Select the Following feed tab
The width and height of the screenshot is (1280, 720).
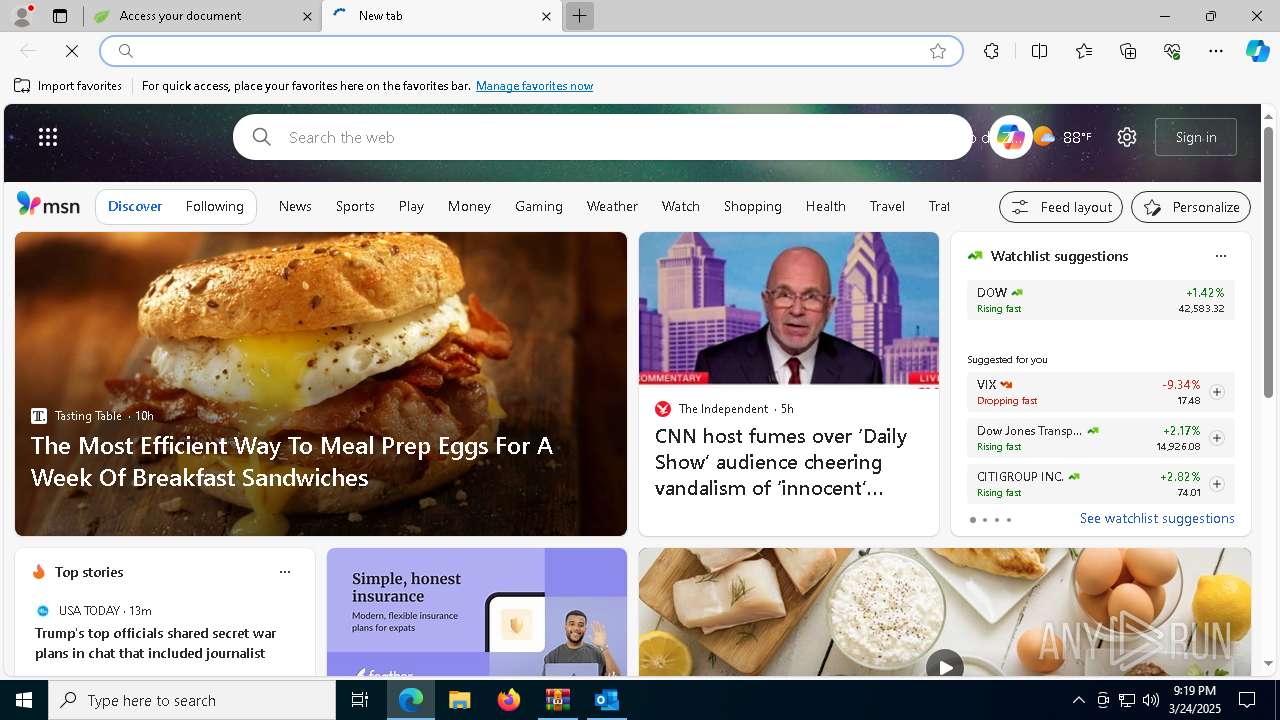[214, 206]
